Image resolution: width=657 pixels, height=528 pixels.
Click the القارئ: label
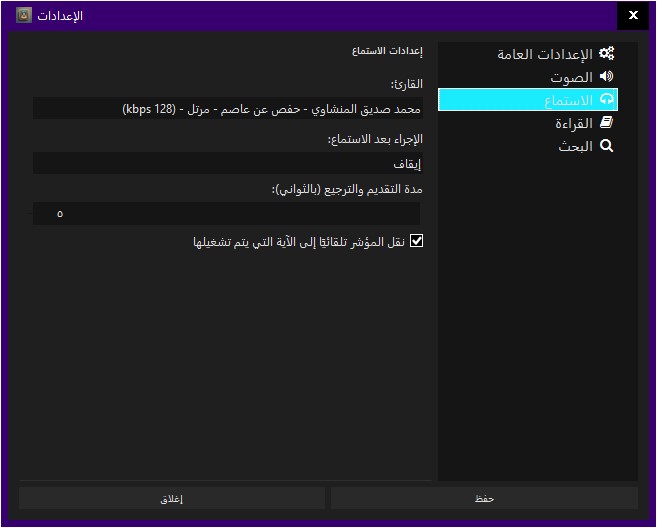click(x=406, y=84)
